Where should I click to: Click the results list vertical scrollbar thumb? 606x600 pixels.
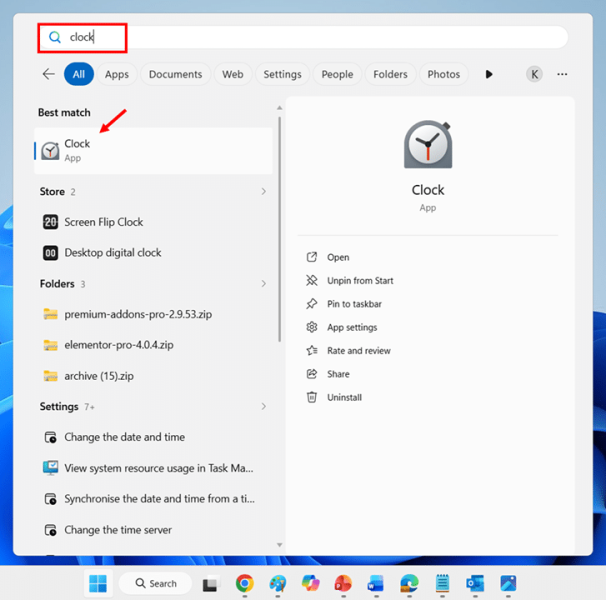pyautogui.click(x=279, y=229)
